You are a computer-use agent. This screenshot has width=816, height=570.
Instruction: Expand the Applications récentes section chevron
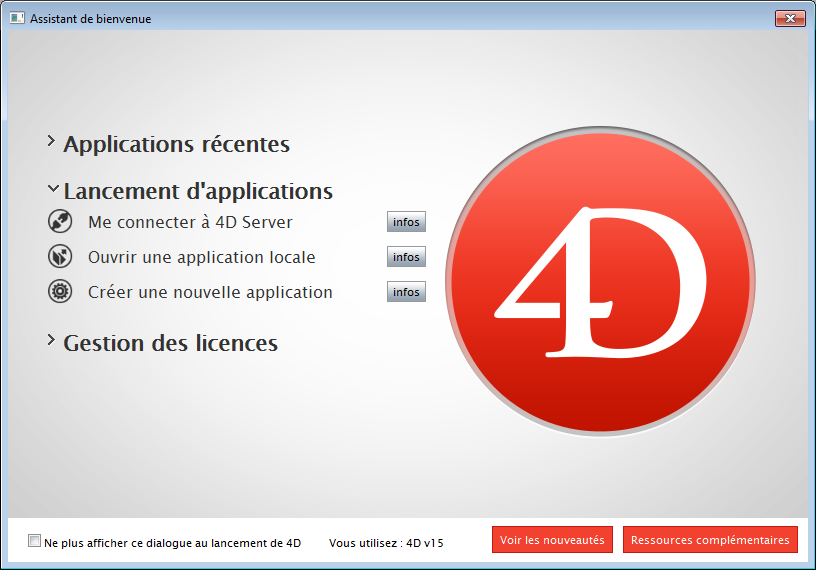(51, 142)
